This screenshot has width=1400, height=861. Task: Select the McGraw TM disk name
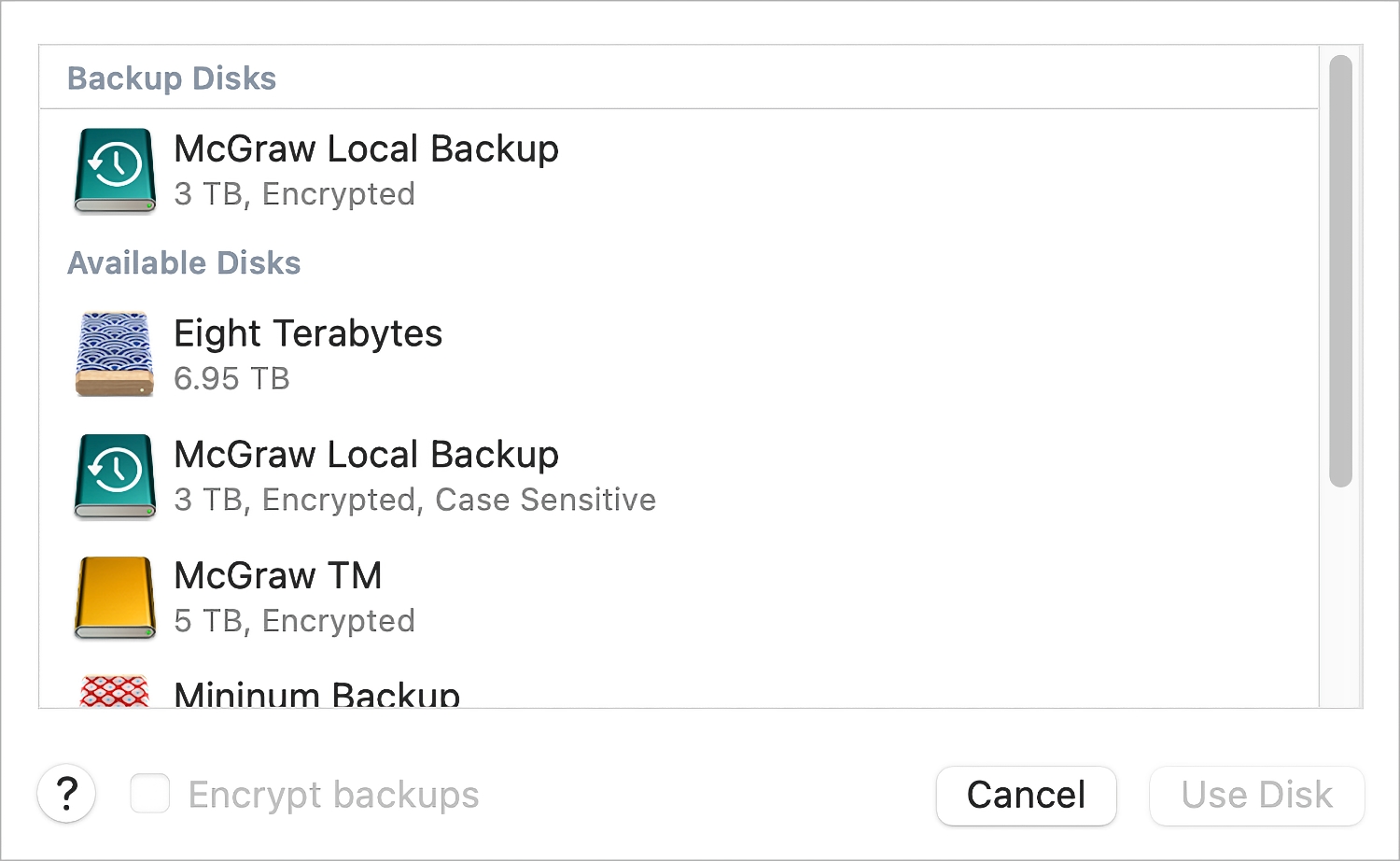point(278,576)
